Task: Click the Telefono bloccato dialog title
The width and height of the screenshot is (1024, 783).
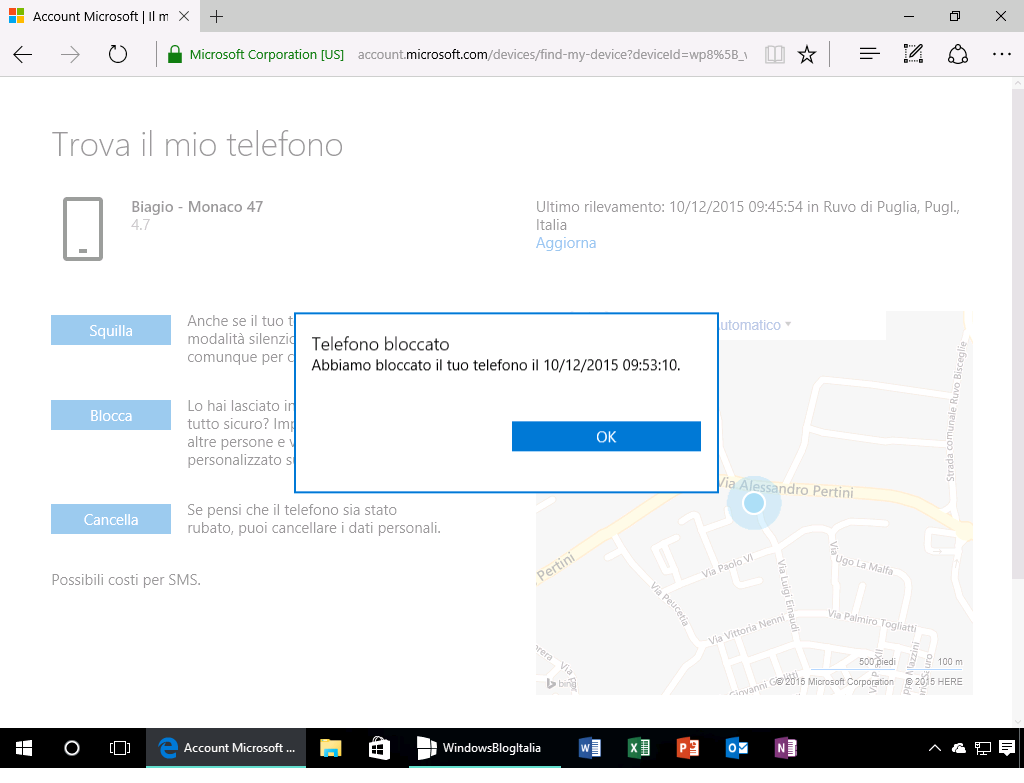Action: click(381, 344)
